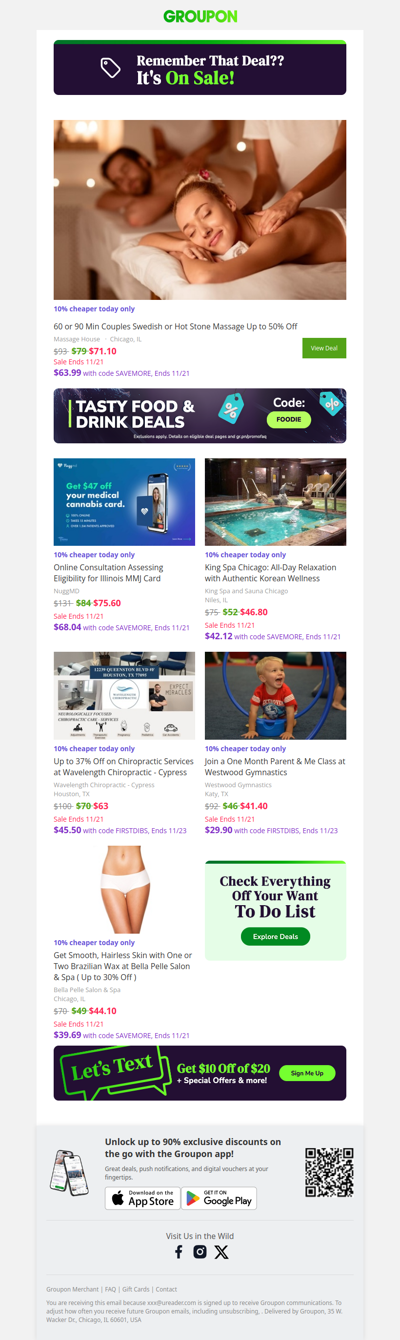Open the X (Twitter) social icon
The width and height of the screenshot is (400, 1340).
(221, 1252)
